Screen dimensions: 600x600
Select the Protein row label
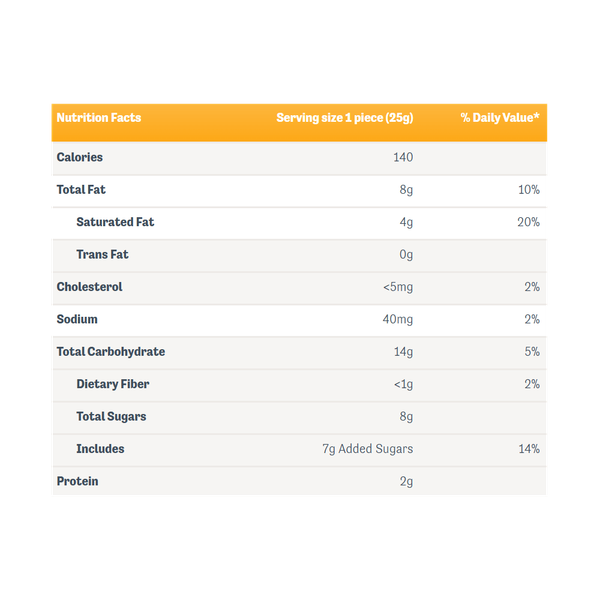78,481
